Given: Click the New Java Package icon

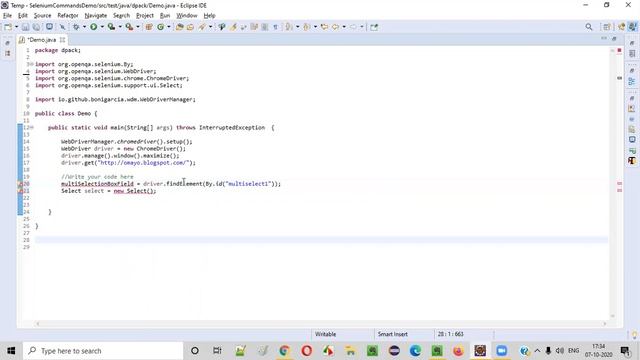Looking at the screenshot, I should [x=149, y=27].
